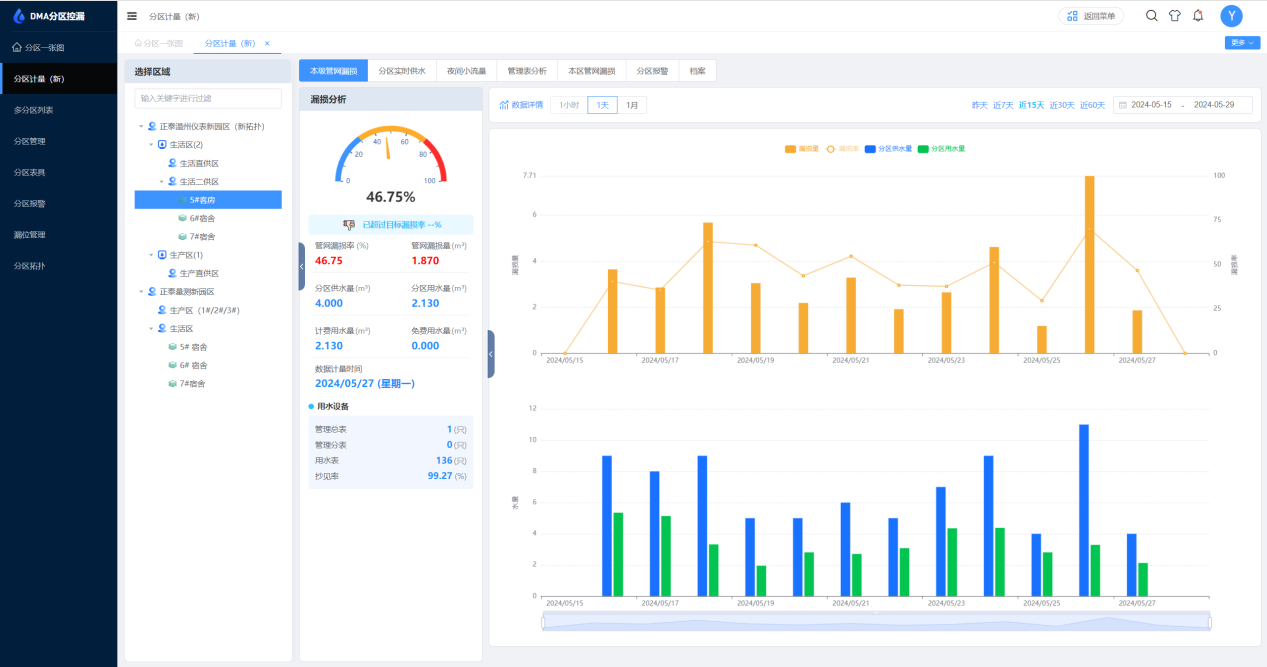Click the grid icon on the 返回菜单 button
Image resolution: width=1267 pixels, height=667 pixels.
pos(1073,16)
